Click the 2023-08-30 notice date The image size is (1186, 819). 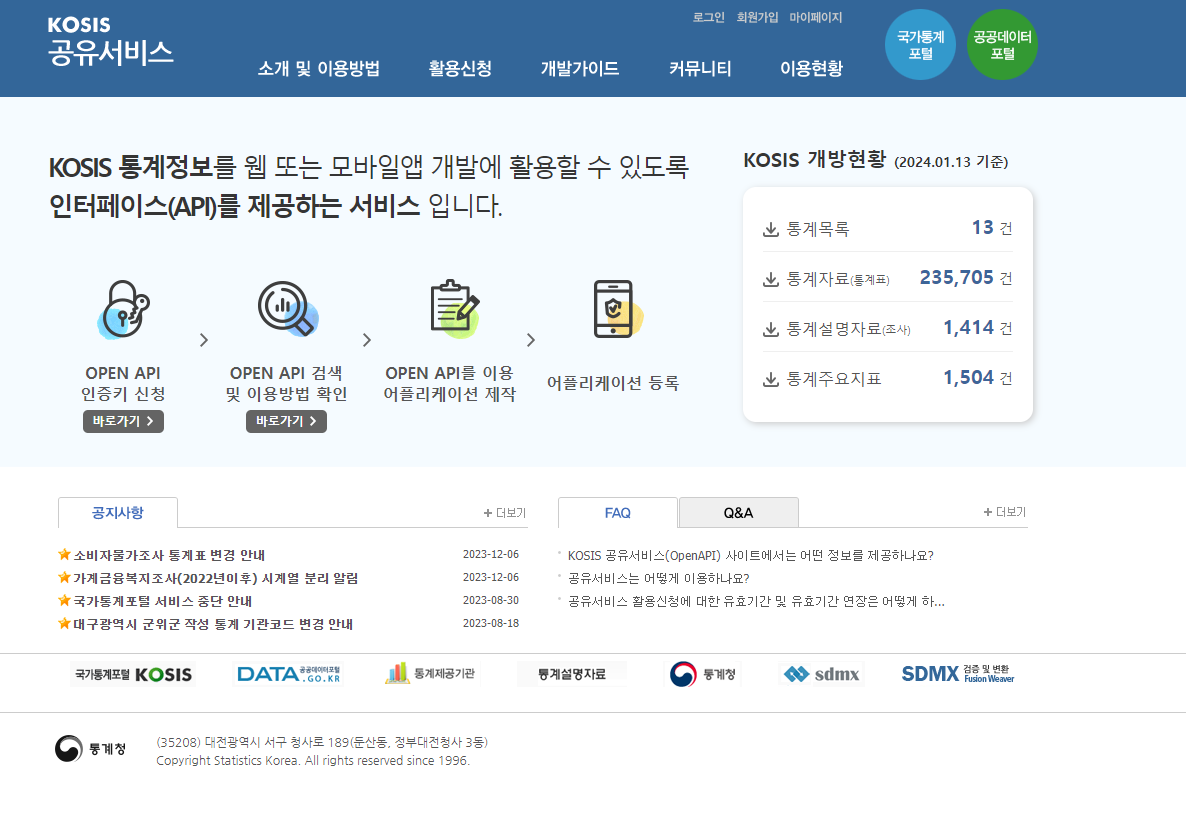pyautogui.click(x=491, y=600)
